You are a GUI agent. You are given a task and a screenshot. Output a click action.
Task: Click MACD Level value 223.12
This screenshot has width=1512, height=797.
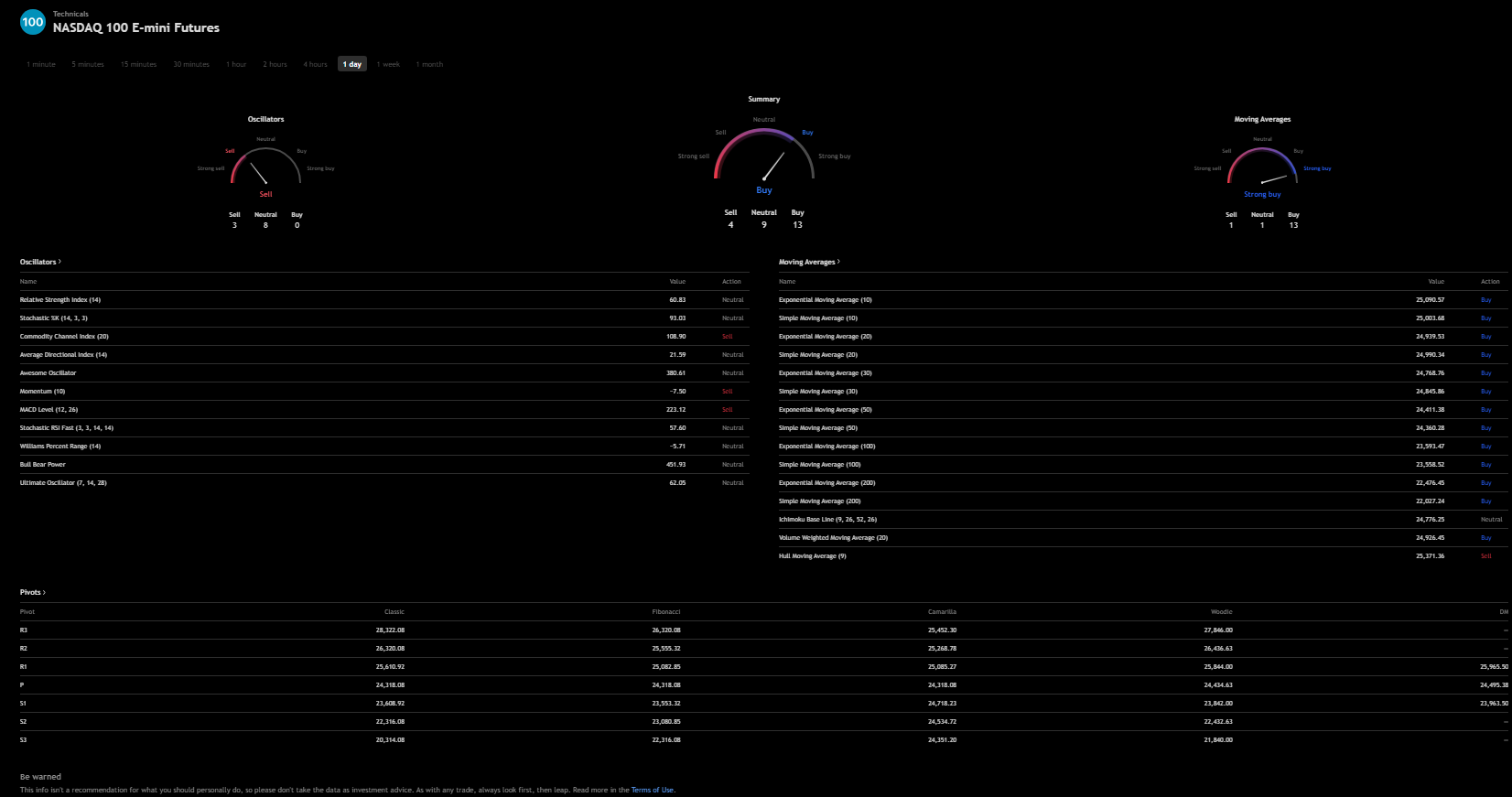click(676, 410)
